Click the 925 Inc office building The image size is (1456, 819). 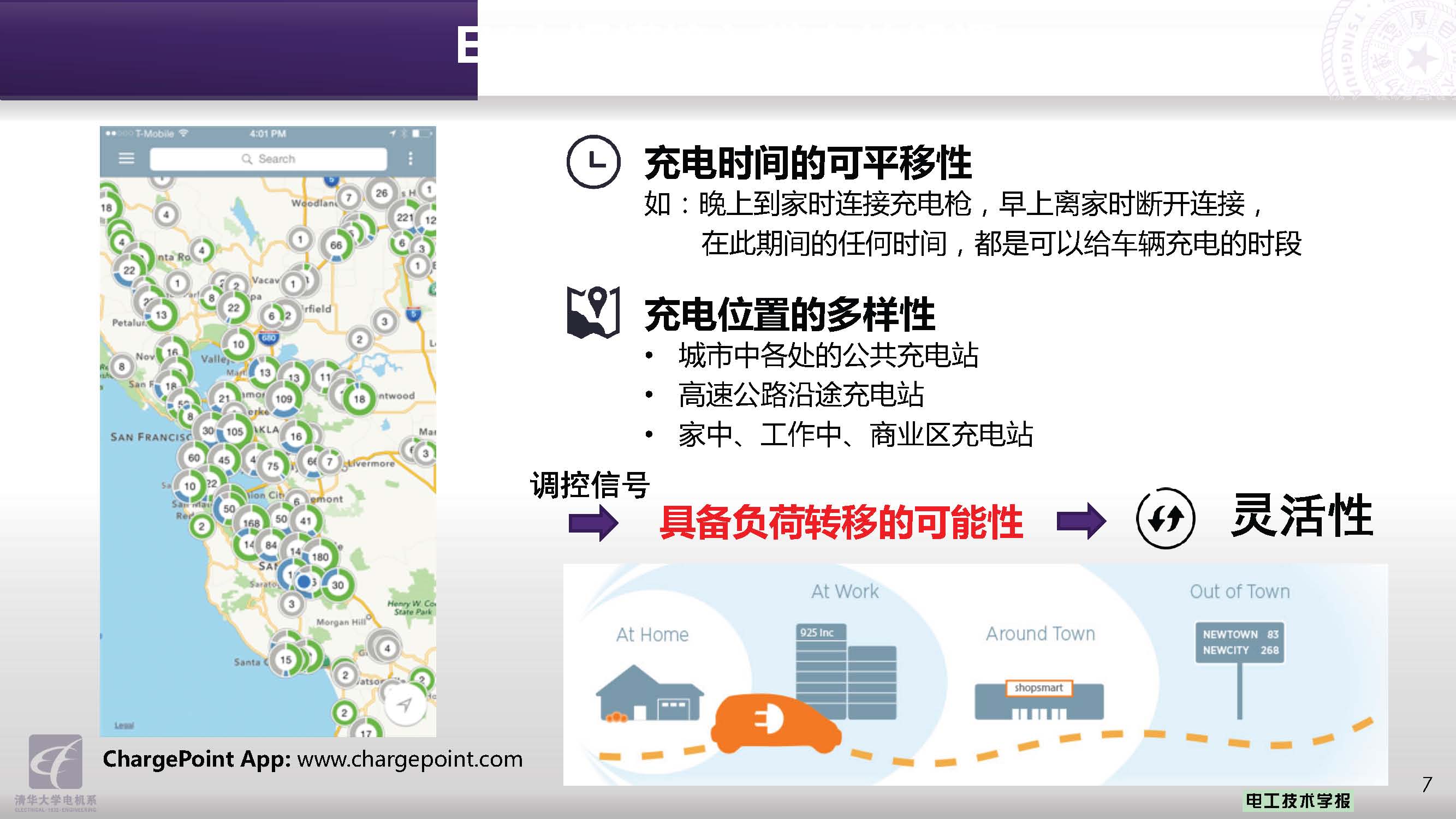(x=846, y=671)
